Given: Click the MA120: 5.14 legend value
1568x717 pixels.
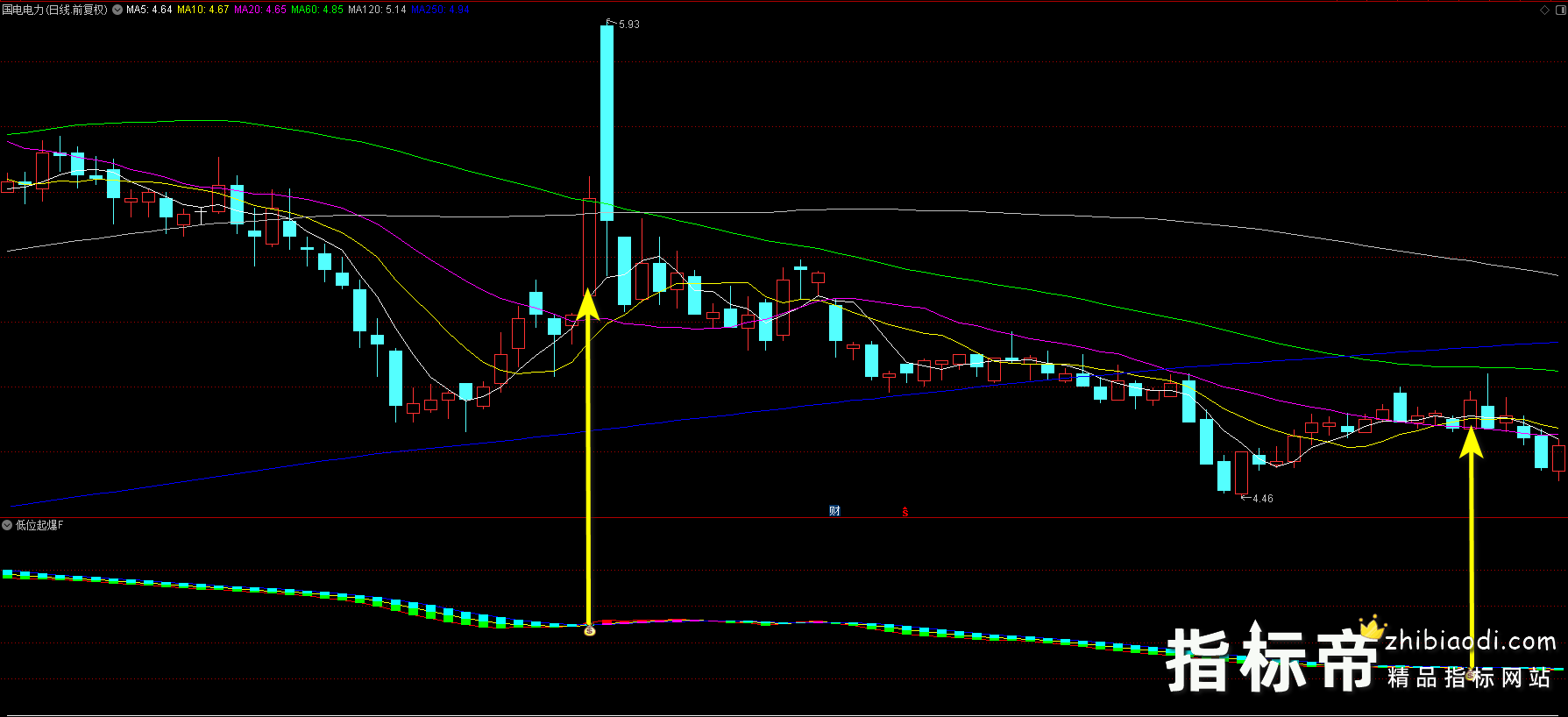Looking at the screenshot, I should (x=377, y=10).
